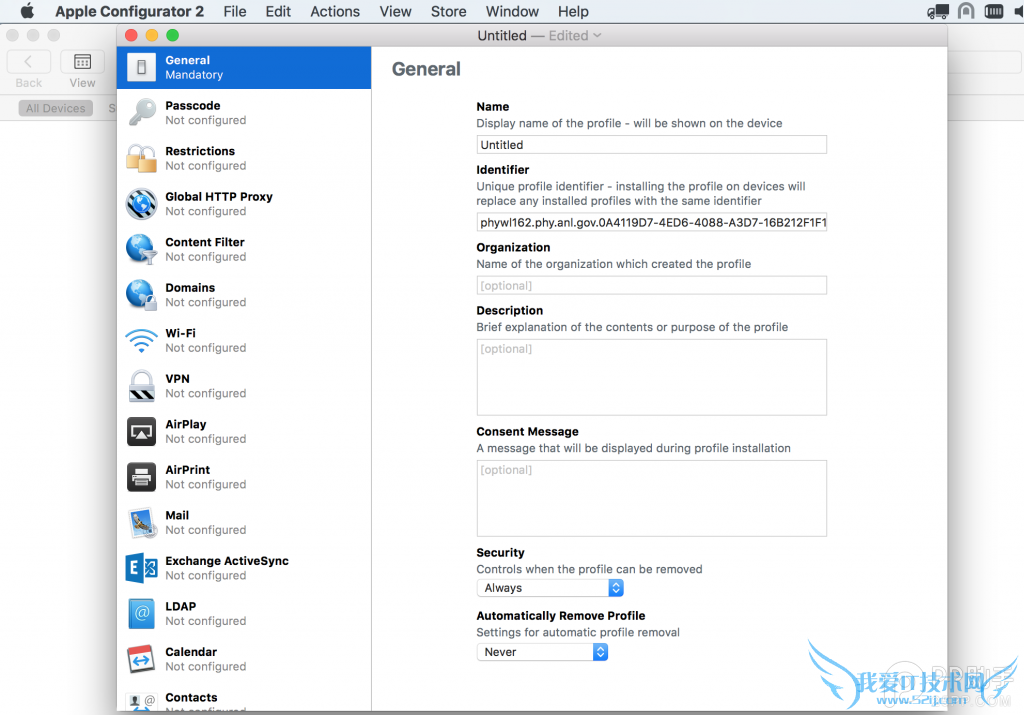
Task: Click the profile window title Untitled
Action: pos(502,35)
